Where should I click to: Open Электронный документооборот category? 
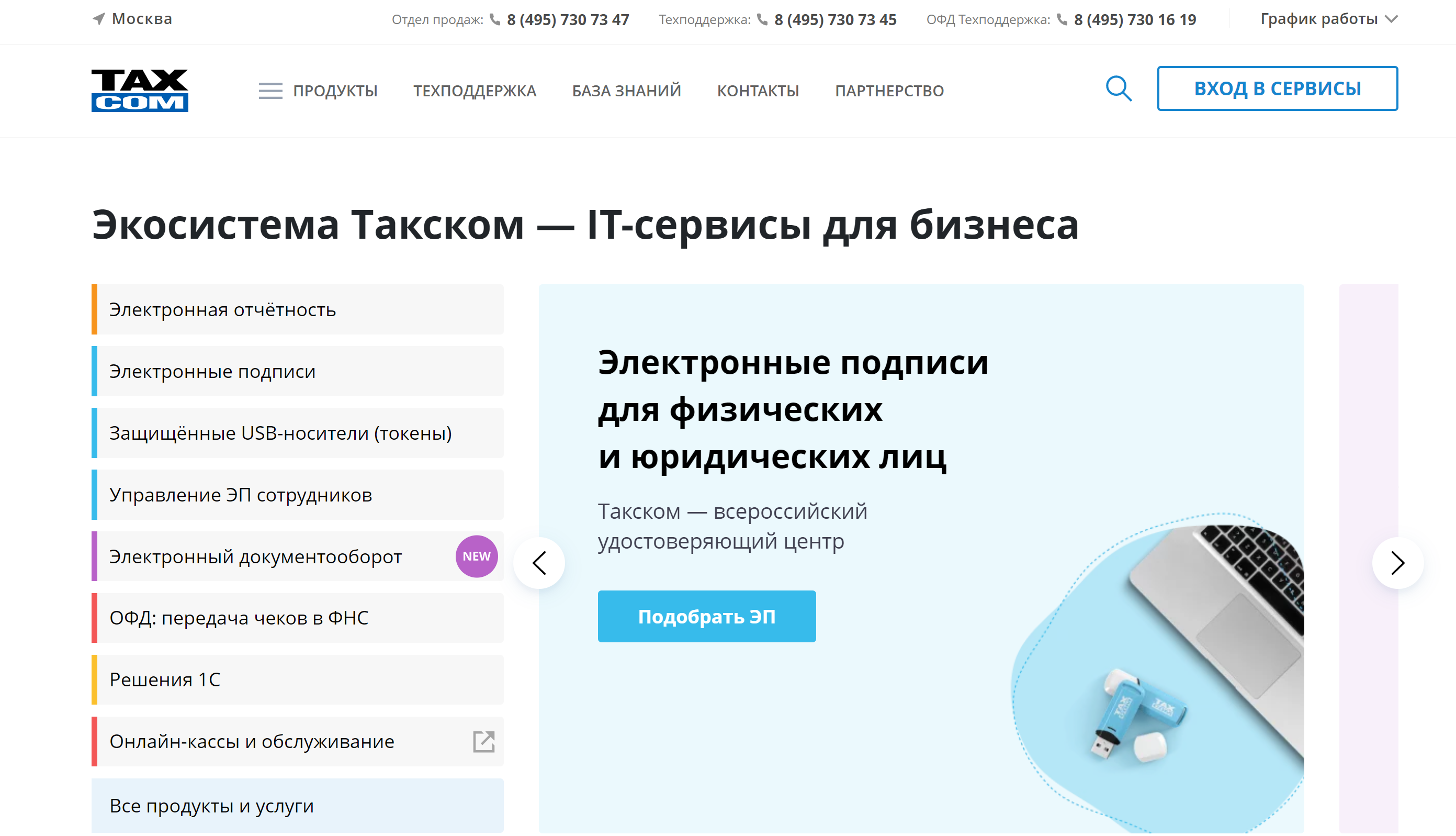coord(297,556)
